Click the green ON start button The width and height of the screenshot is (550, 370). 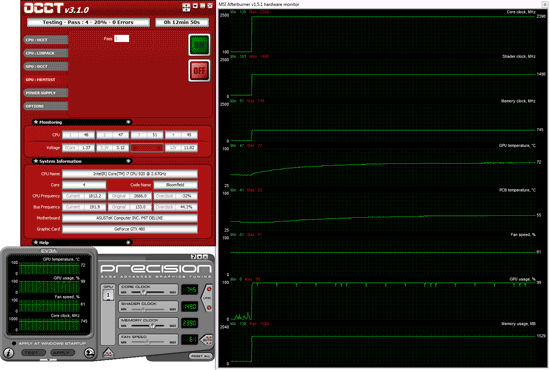[199, 45]
